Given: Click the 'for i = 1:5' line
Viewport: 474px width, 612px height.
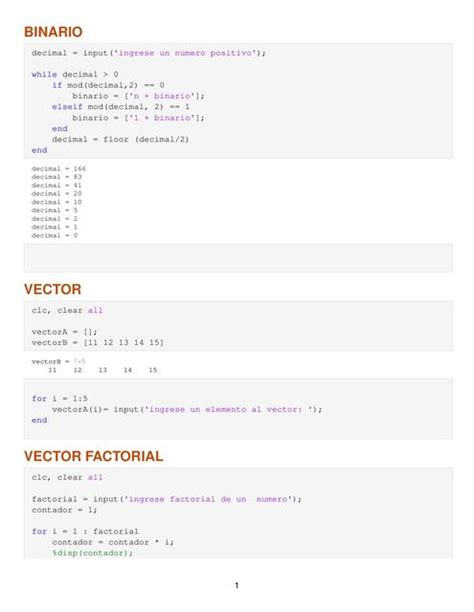Looking at the screenshot, I should (59, 399).
